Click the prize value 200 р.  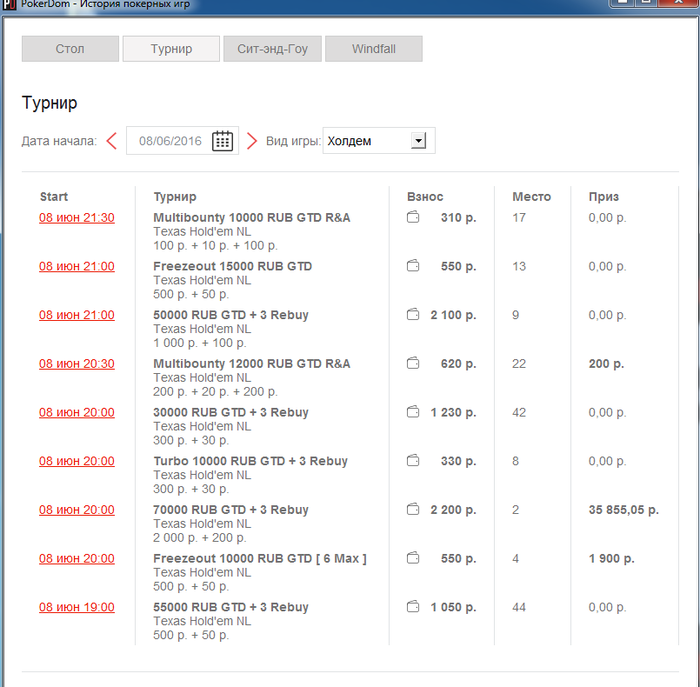coord(606,364)
